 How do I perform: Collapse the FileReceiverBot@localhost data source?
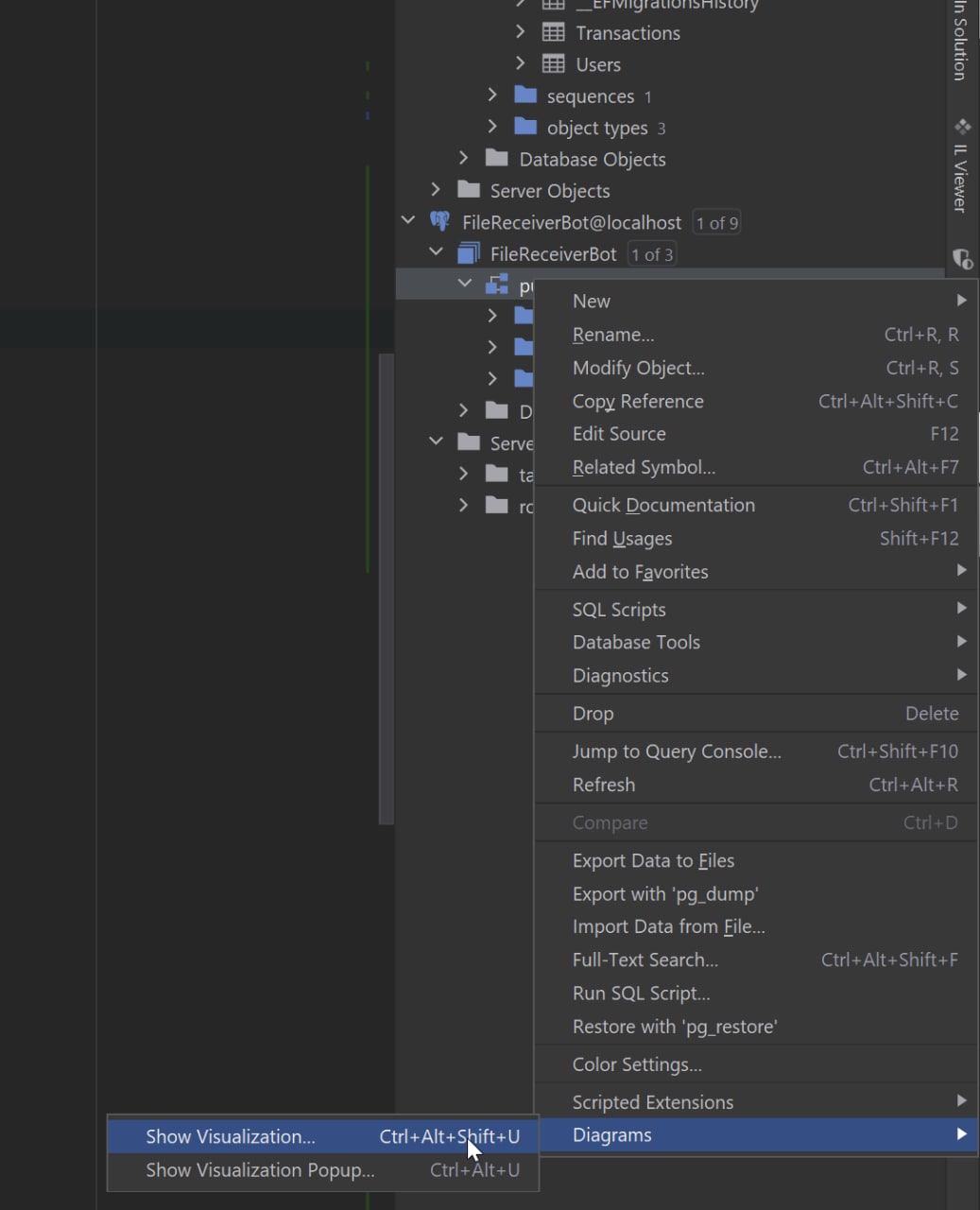point(407,221)
